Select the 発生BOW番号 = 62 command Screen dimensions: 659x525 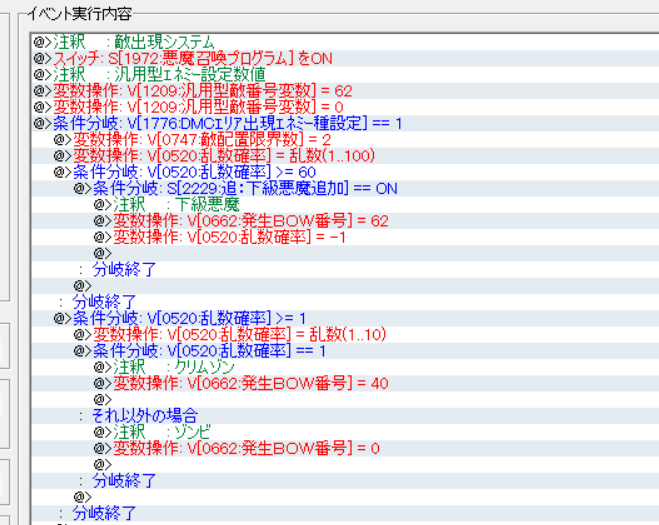[250, 221]
